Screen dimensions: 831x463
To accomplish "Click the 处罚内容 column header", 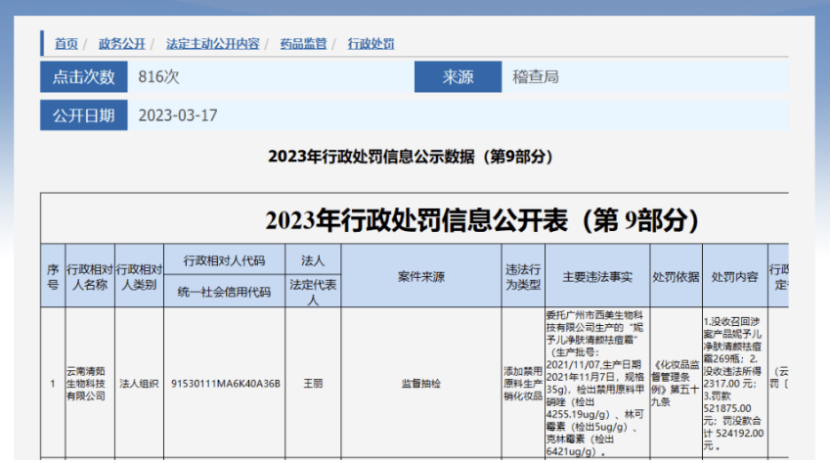I will tap(735, 276).
